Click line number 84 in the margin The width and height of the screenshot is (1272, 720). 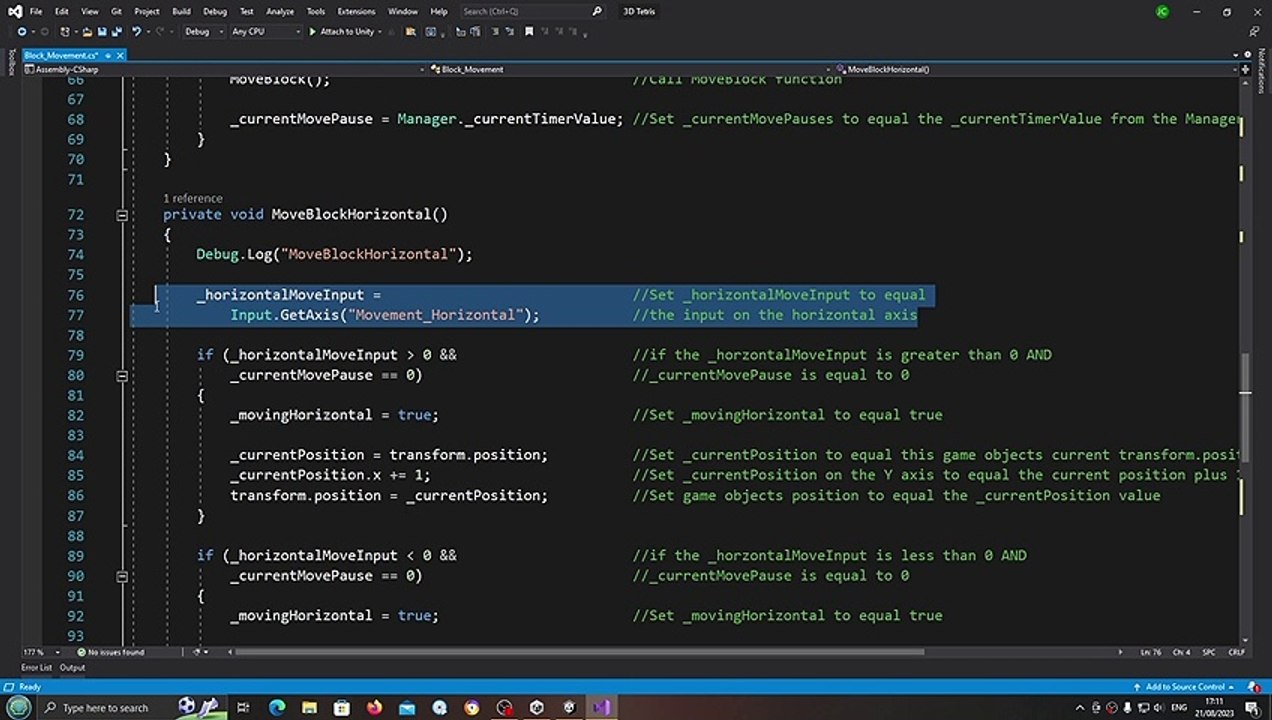75,455
